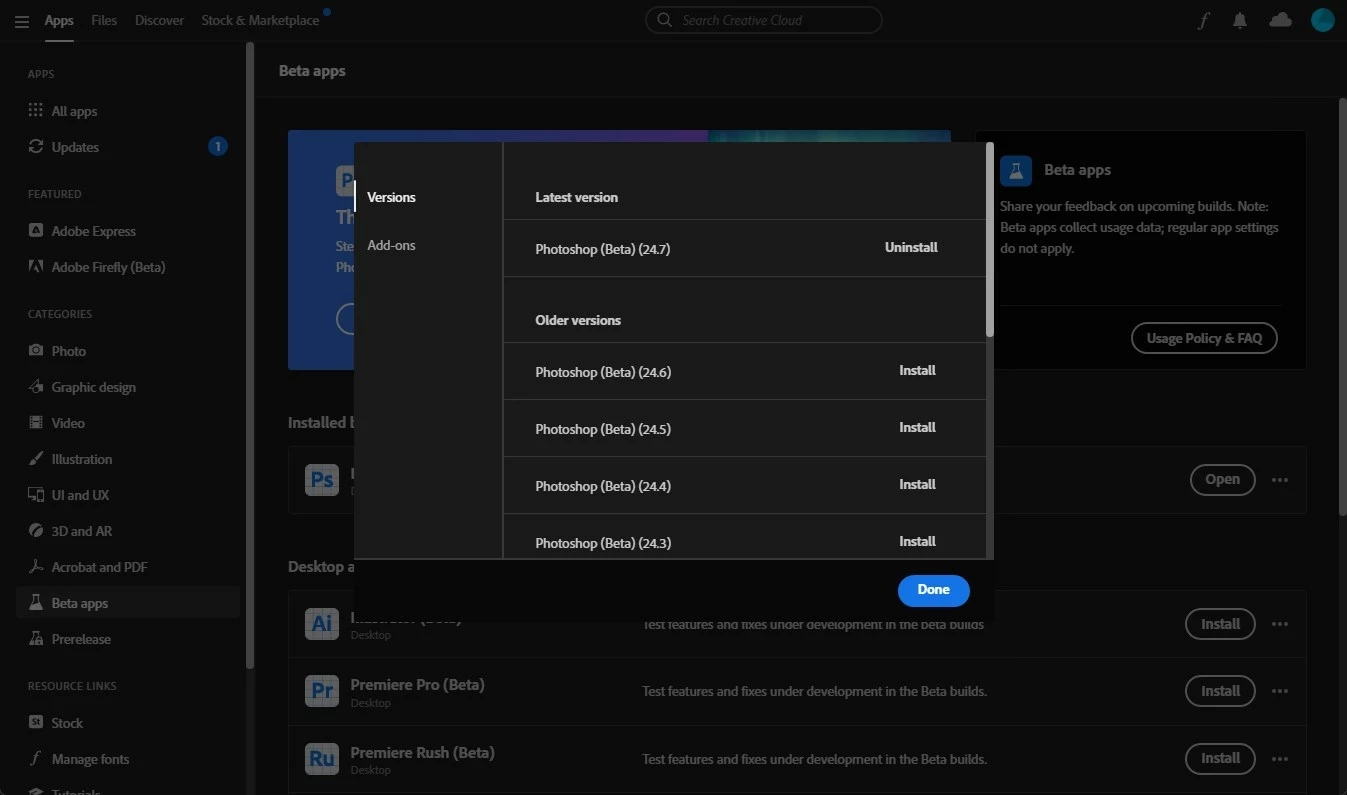The width and height of the screenshot is (1347, 795).
Task: Click the Premiere Rush (Beta) title
Action: (422, 752)
